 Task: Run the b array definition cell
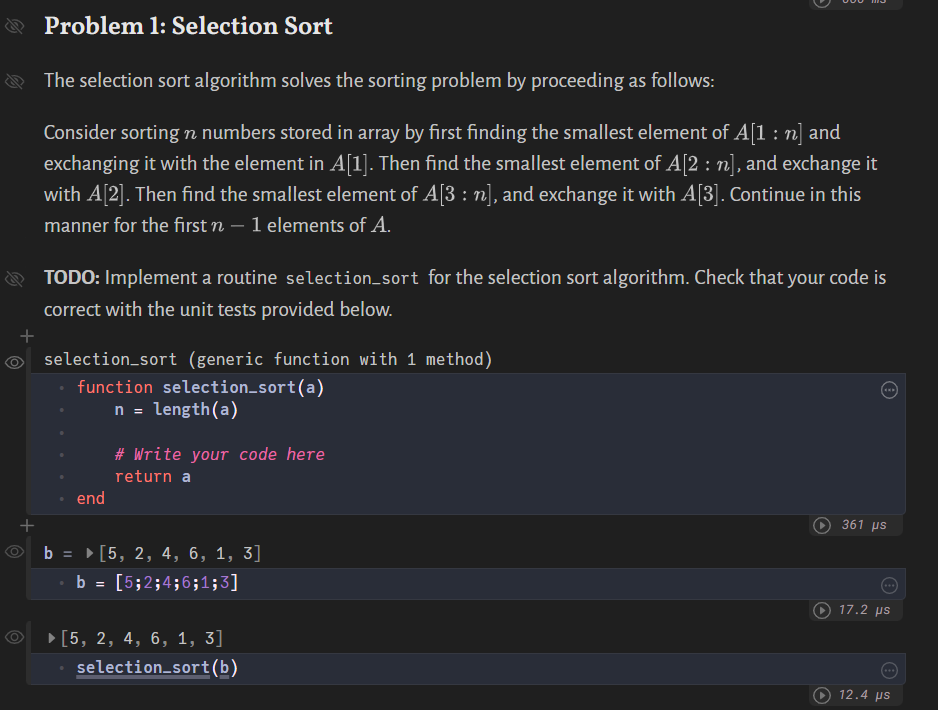click(x=824, y=610)
